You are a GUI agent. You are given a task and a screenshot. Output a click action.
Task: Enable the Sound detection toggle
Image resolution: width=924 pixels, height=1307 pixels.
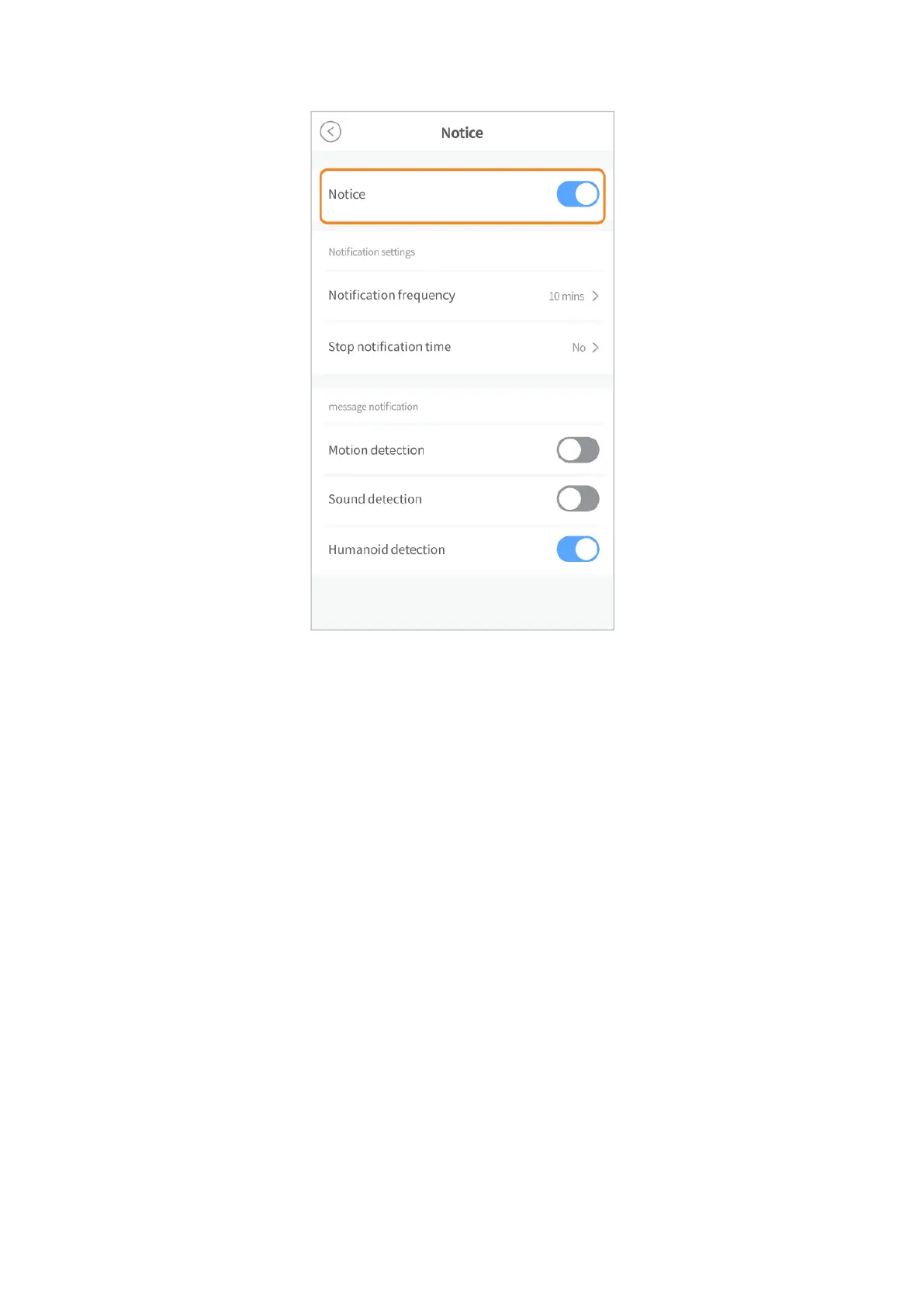tap(578, 499)
